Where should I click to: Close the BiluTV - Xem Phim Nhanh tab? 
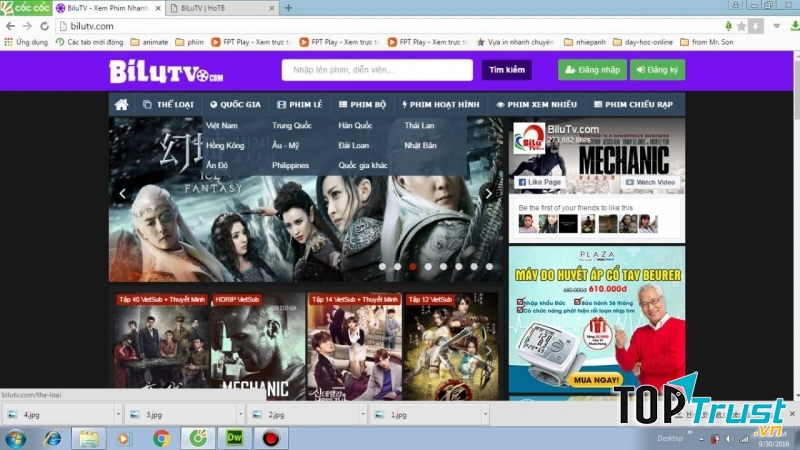pyautogui.click(x=158, y=8)
